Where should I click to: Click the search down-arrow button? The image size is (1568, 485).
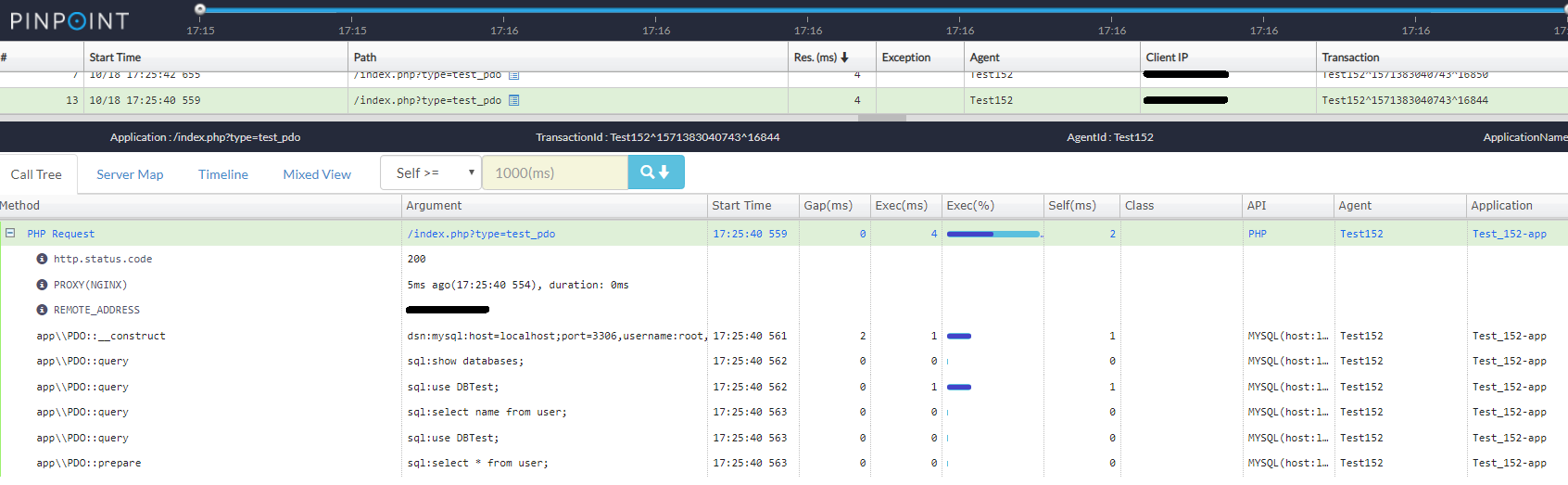656,172
